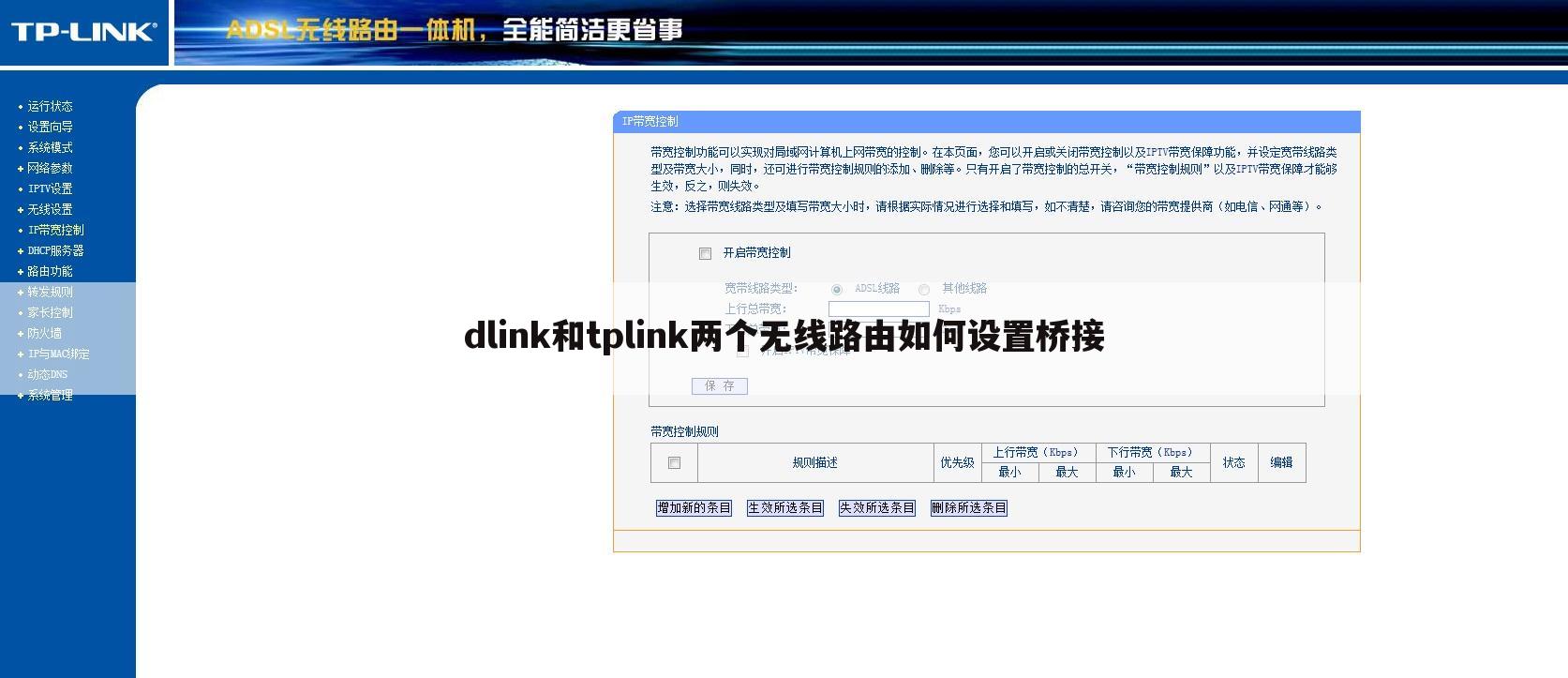Expand 系统管理 submenu

21,396
